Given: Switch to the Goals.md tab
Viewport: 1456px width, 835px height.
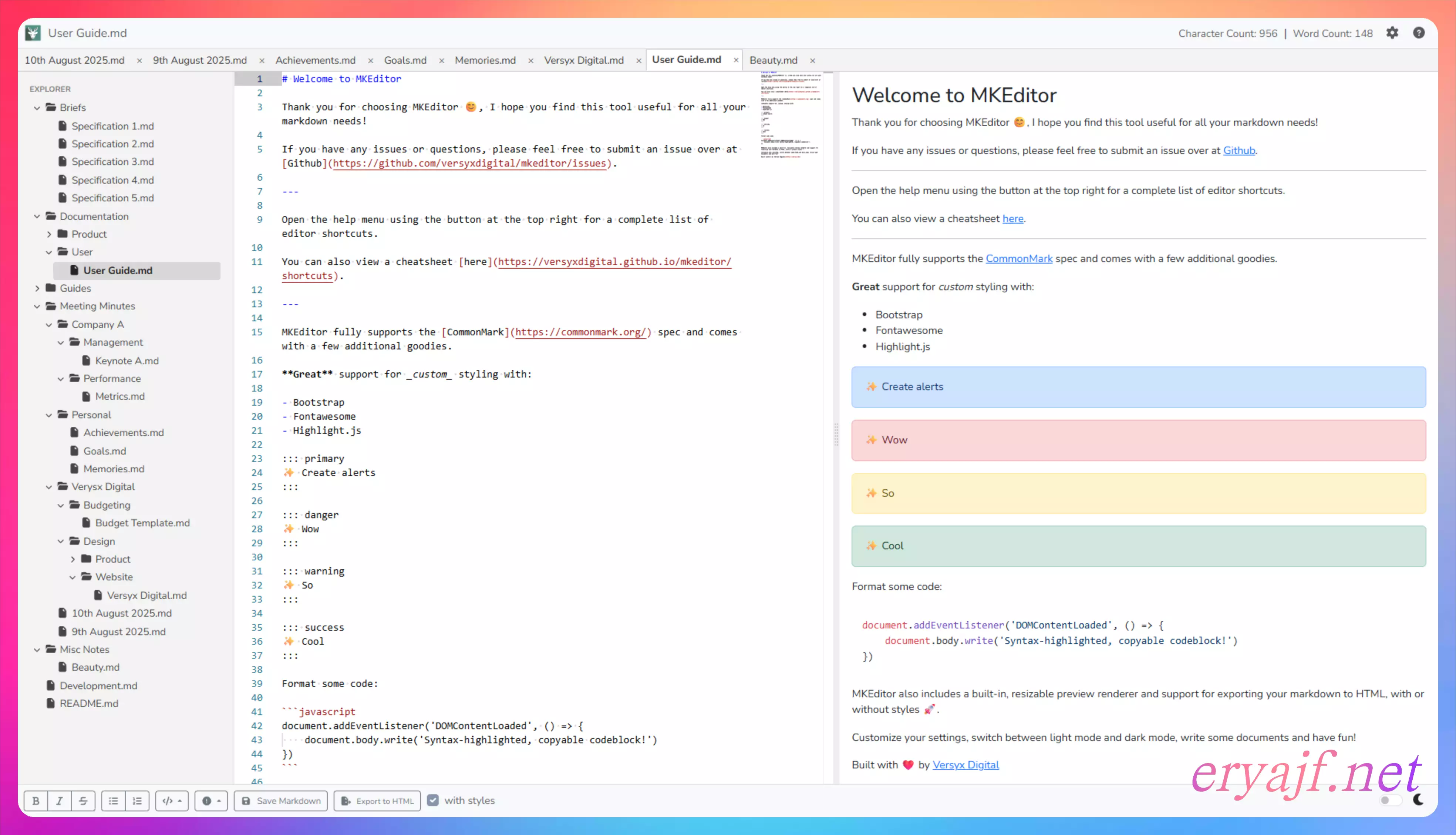Looking at the screenshot, I should pos(405,60).
